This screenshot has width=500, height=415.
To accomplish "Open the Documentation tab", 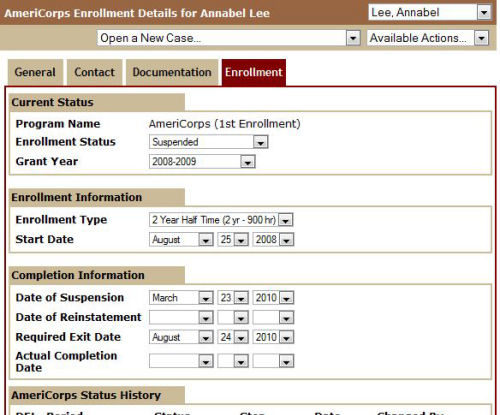I will pos(172,72).
